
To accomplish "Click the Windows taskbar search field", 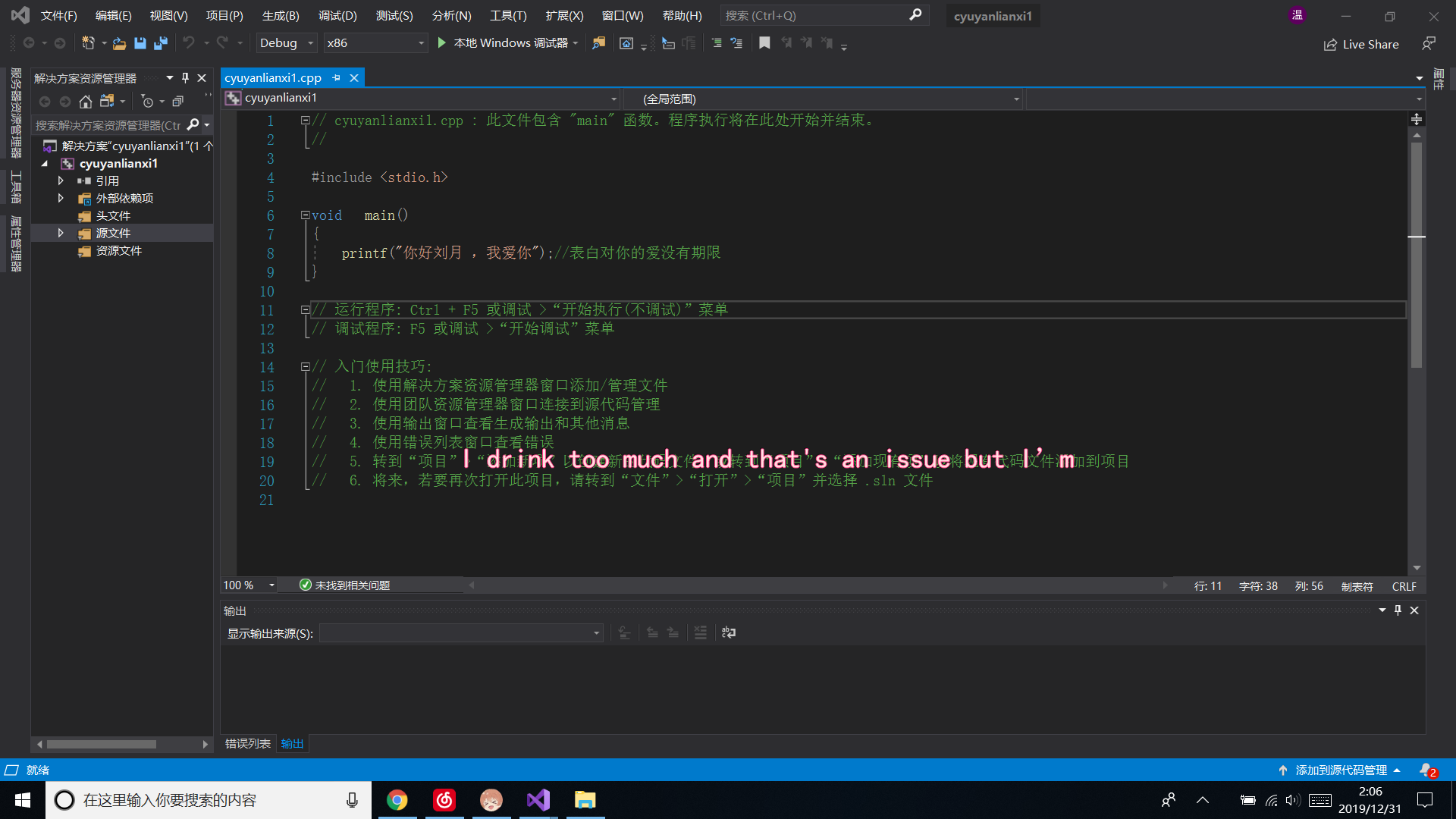I will [209, 800].
